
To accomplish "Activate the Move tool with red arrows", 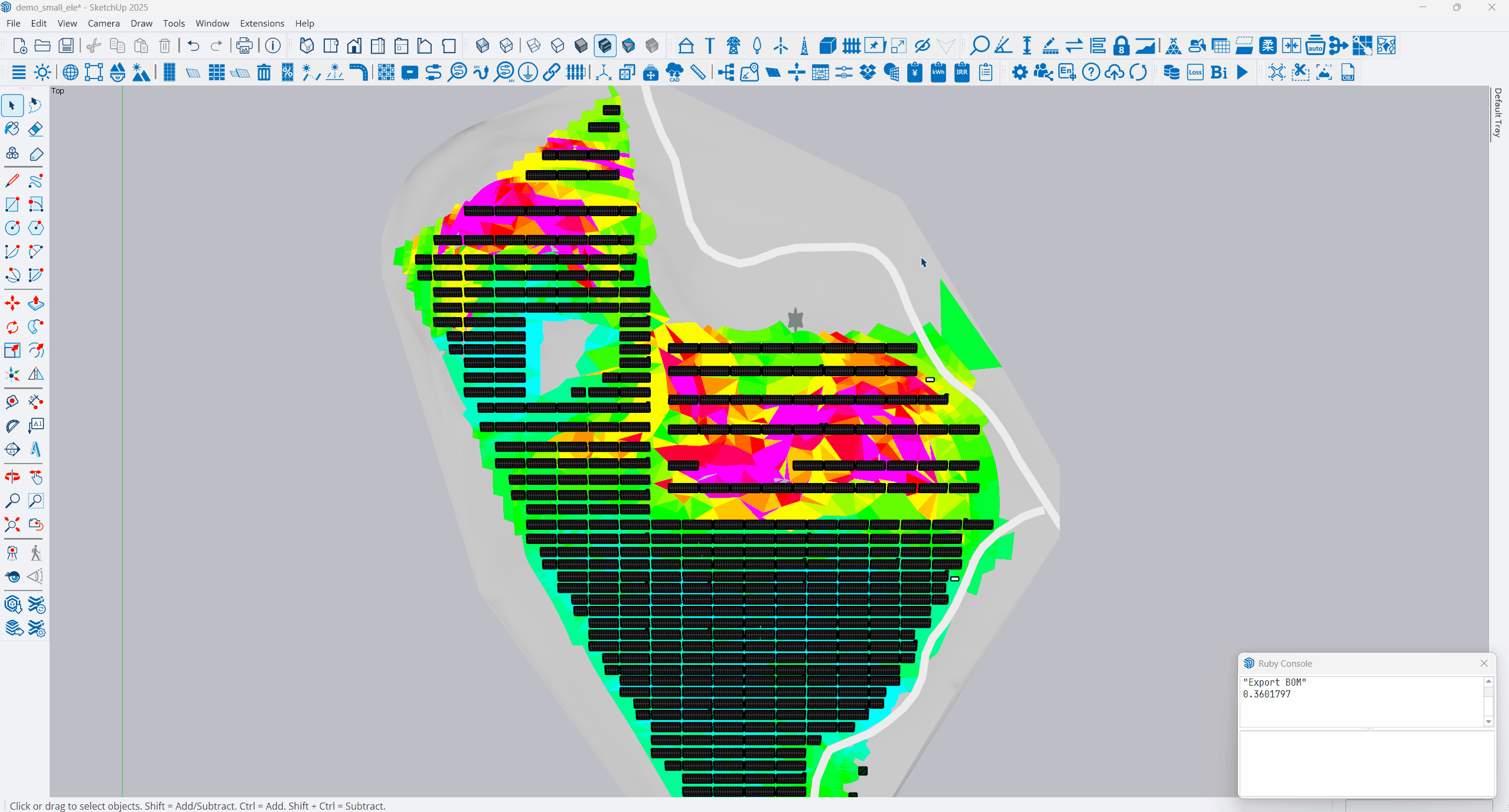I will point(12,304).
